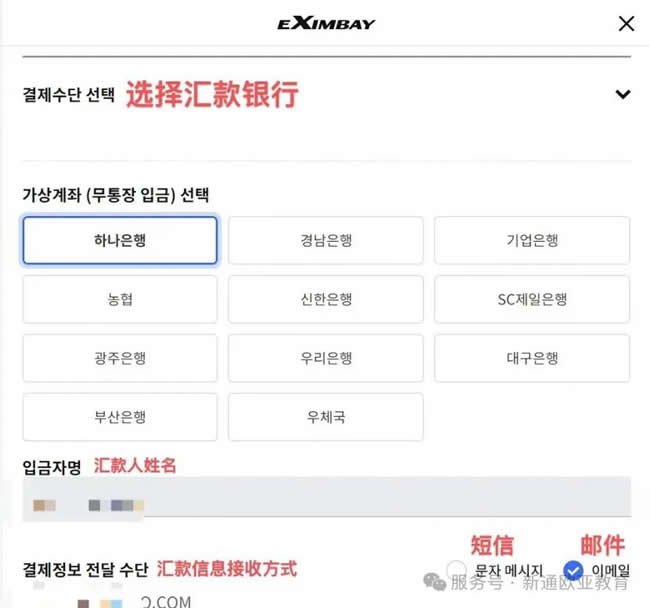This screenshot has height=608, width=650.
Task: Click the 결제수단 선택 section header
Action: (x=68, y=95)
